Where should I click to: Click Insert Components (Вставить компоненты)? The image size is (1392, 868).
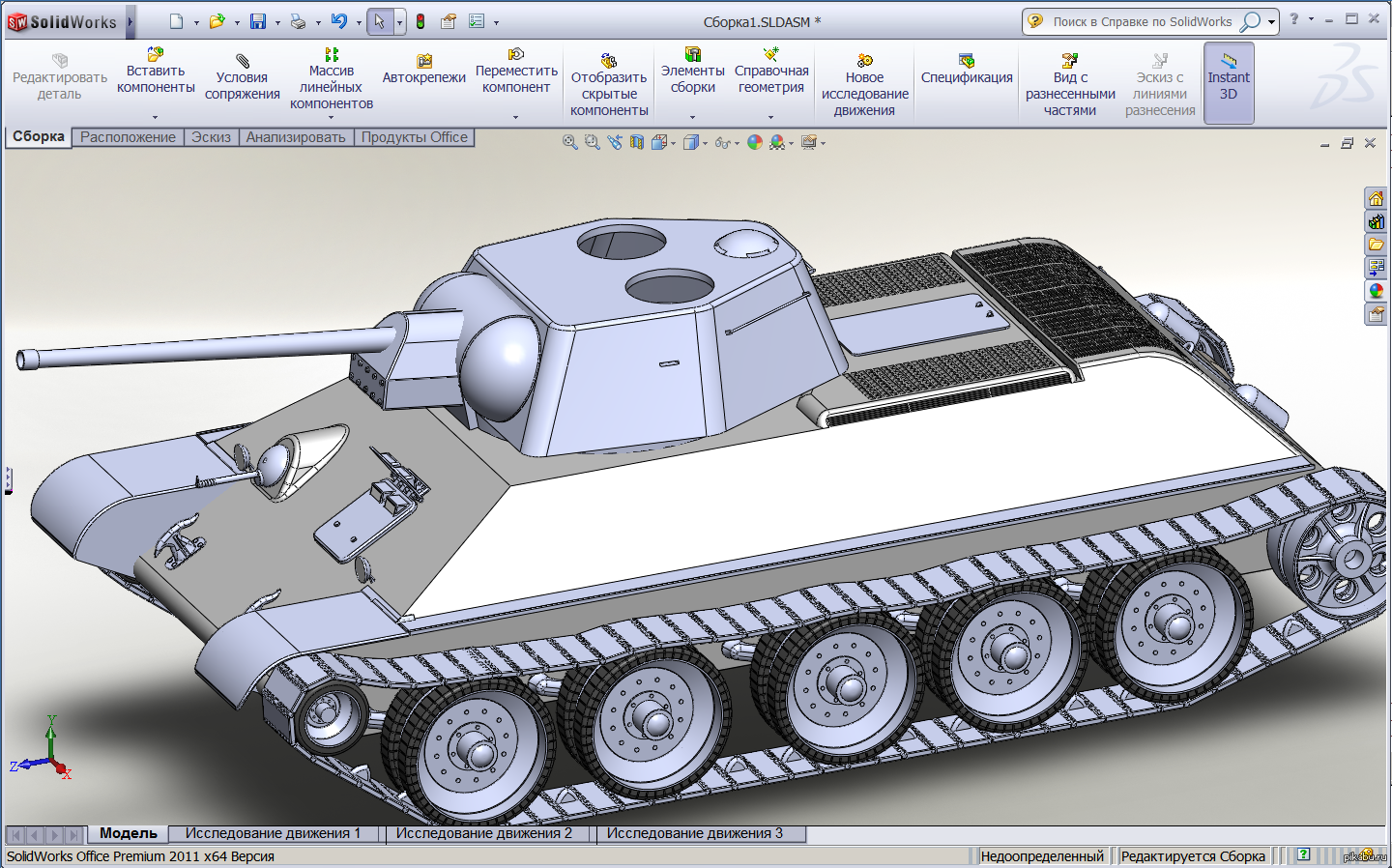tap(156, 71)
